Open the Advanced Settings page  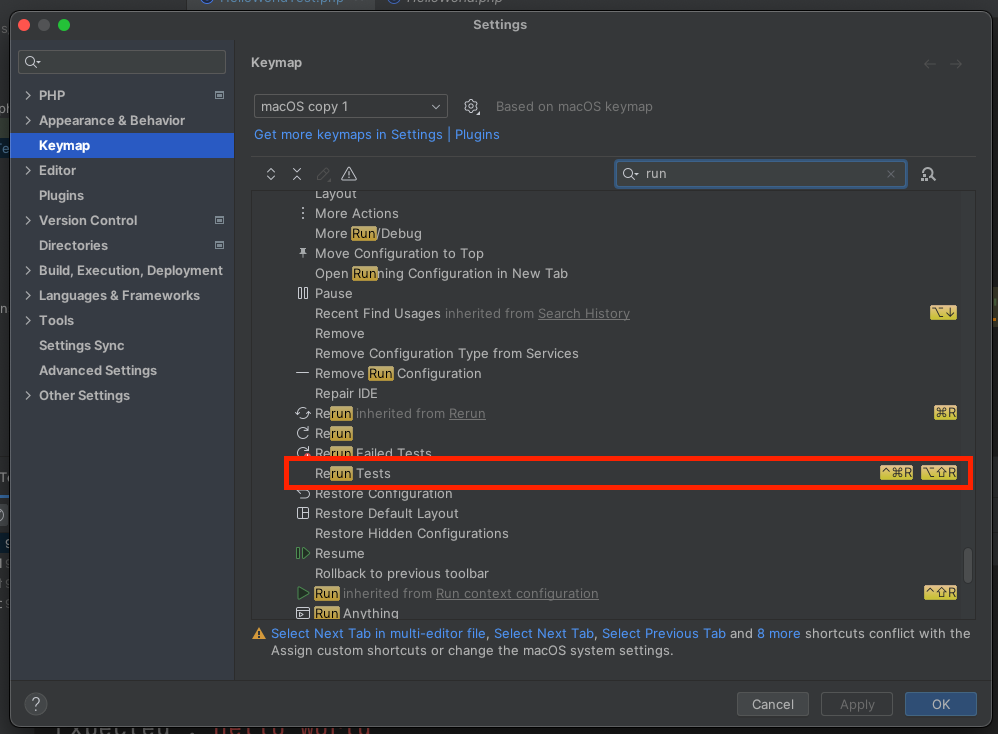pos(122,371)
